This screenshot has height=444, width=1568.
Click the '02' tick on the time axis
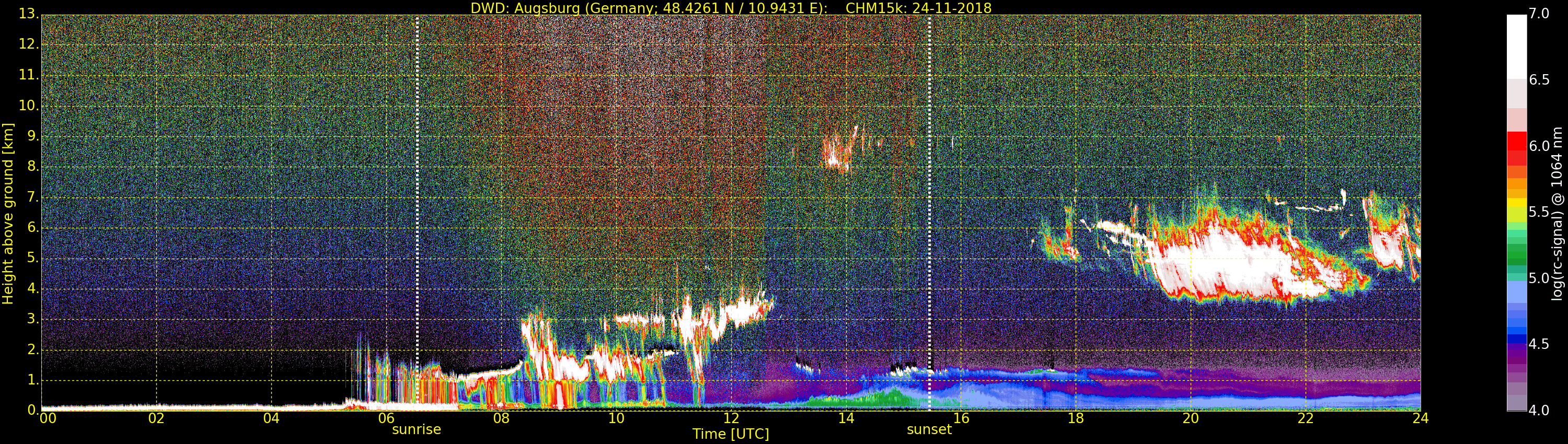[156, 418]
